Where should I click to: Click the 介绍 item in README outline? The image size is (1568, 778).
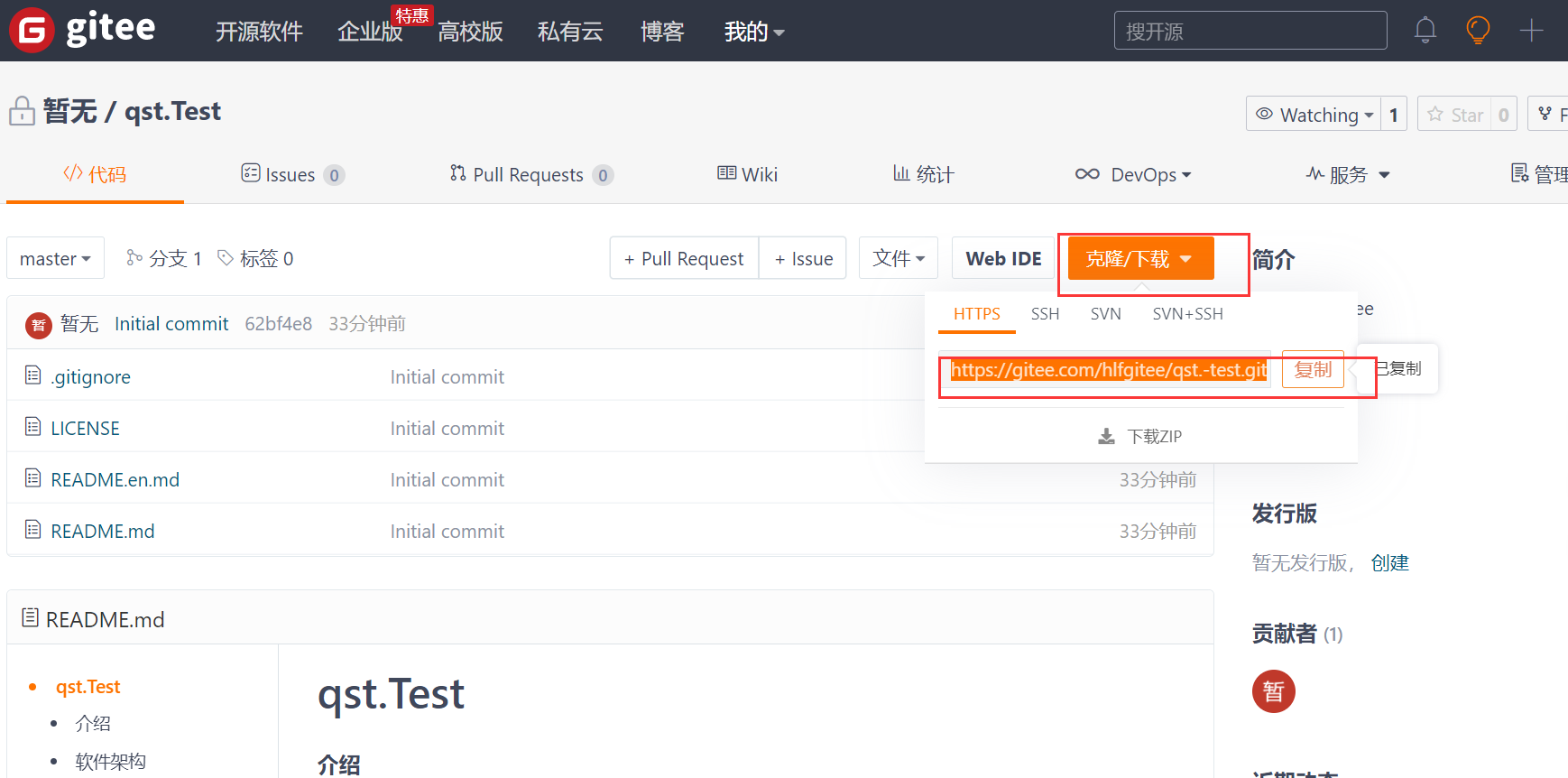93,724
